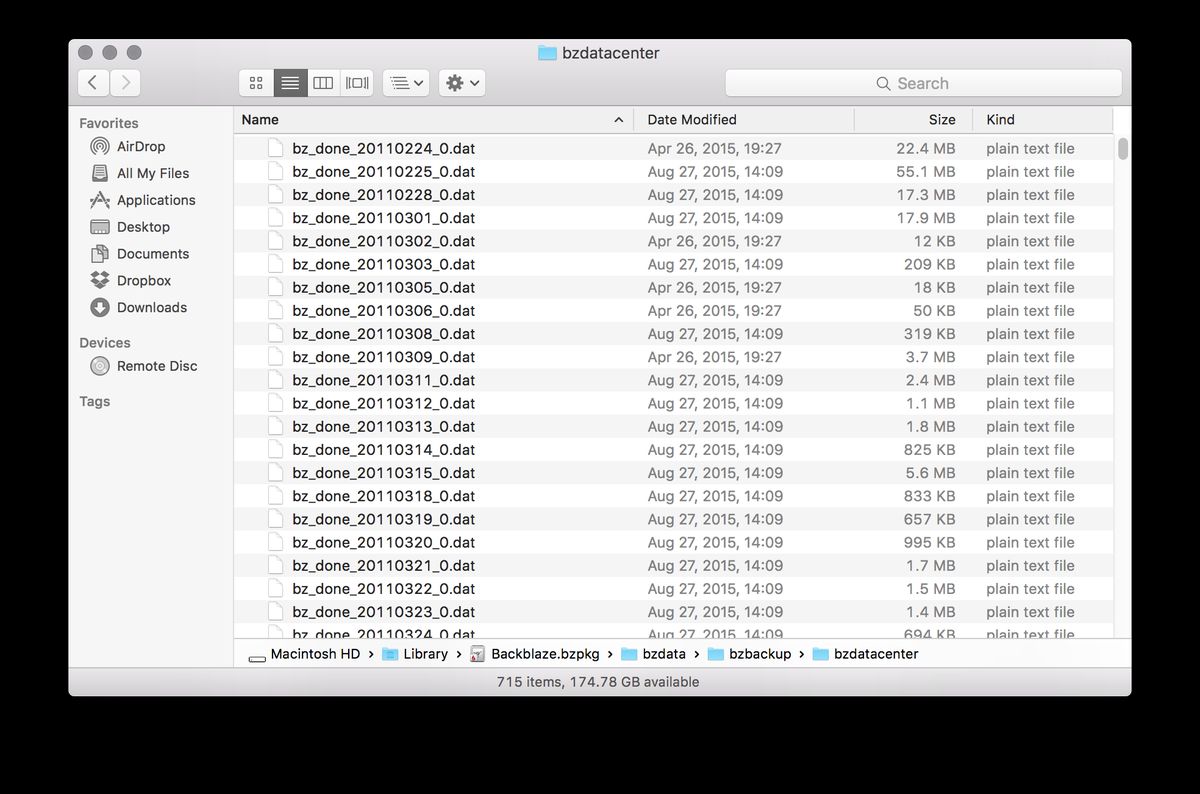Image resolution: width=1200 pixels, height=794 pixels.
Task: Go back to previous folder
Action: pyautogui.click(x=93, y=83)
